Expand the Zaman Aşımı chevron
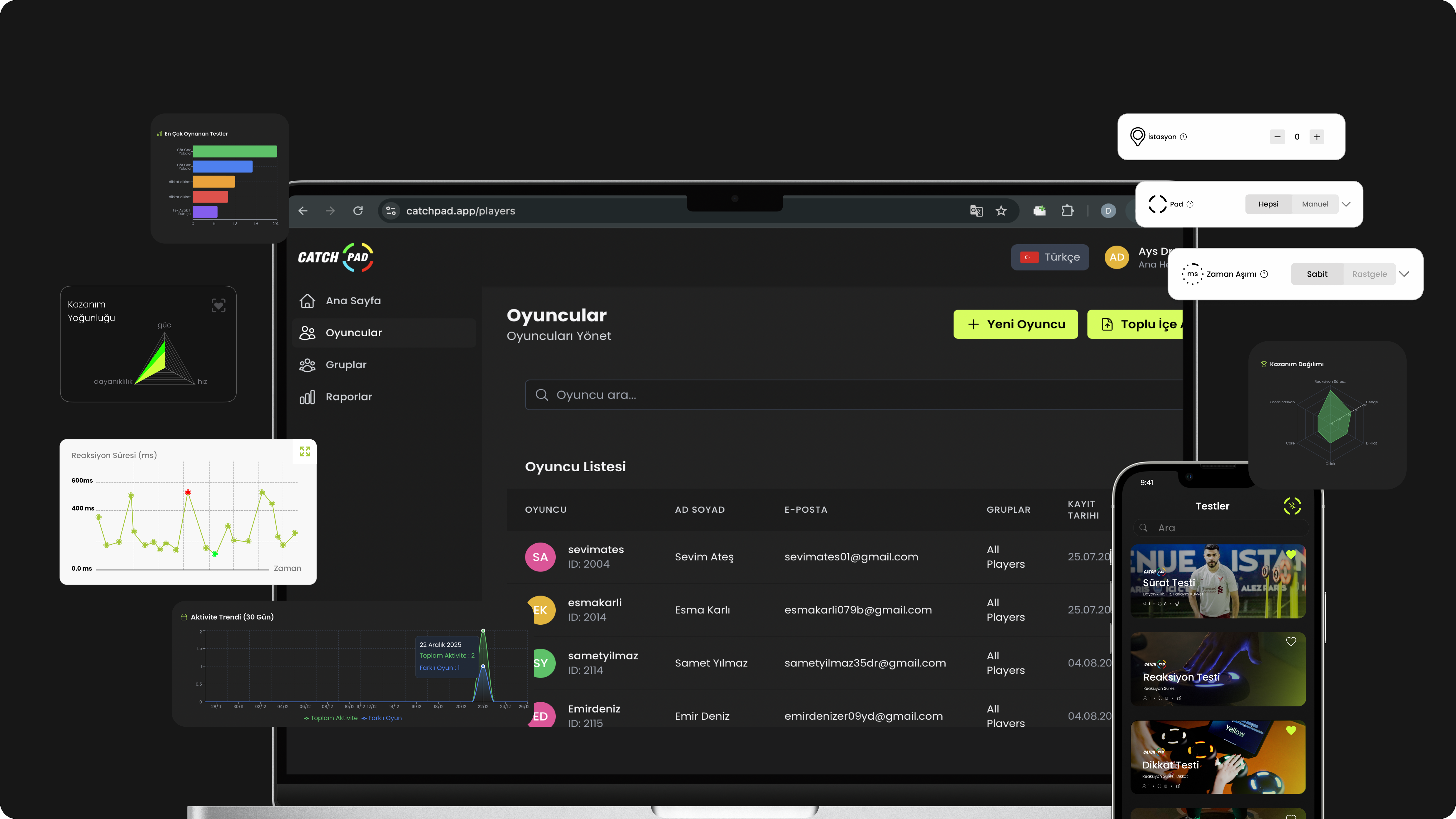Image resolution: width=1456 pixels, height=819 pixels. tap(1405, 274)
